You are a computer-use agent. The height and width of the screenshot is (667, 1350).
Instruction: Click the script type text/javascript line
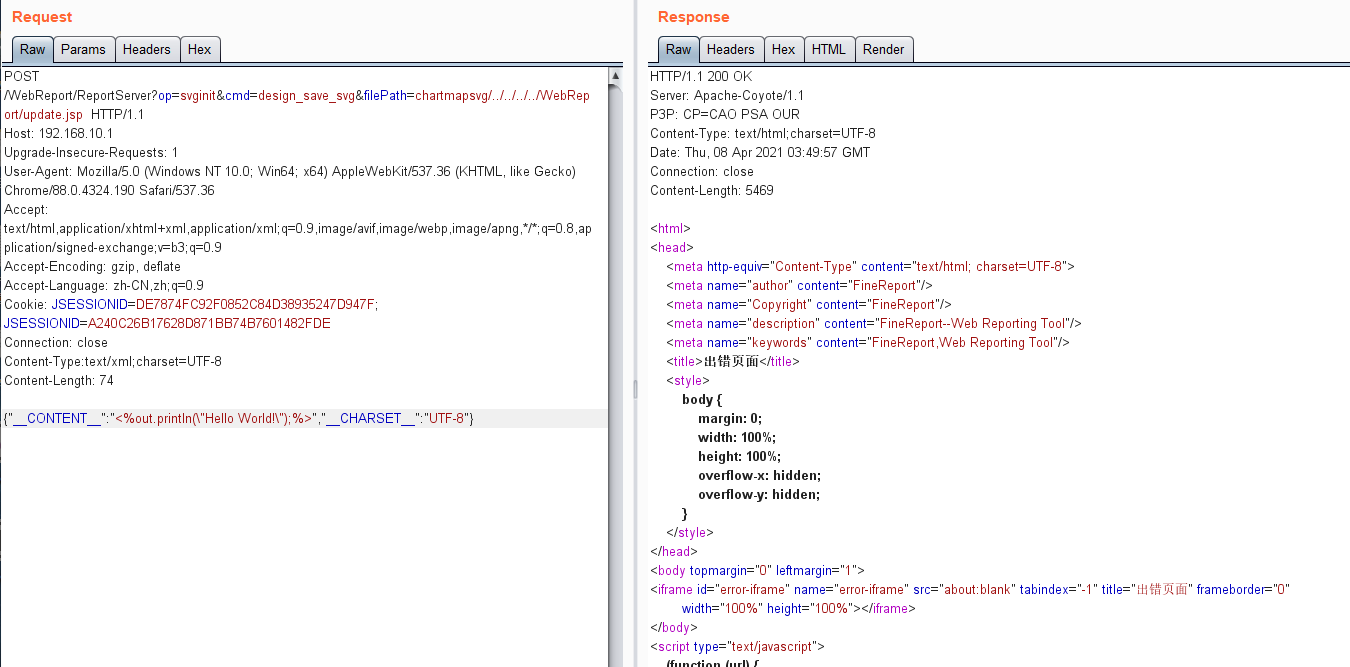click(x=737, y=646)
